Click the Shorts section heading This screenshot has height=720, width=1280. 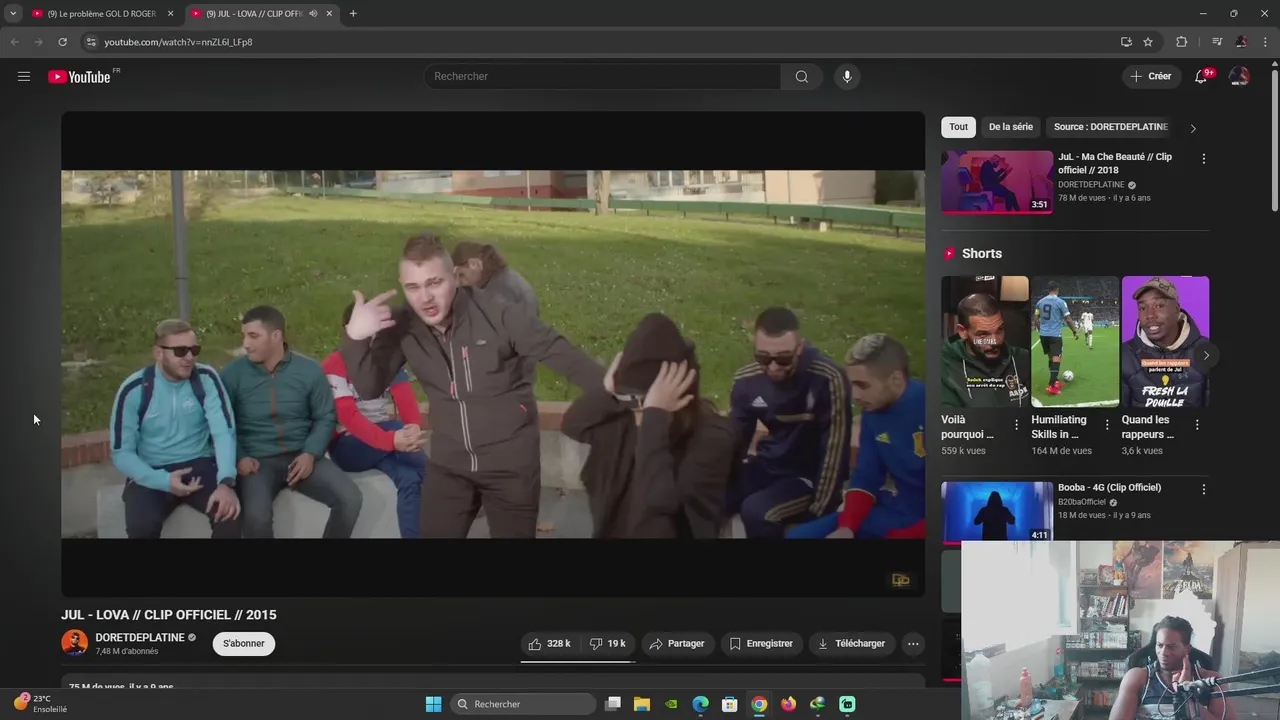[981, 254]
